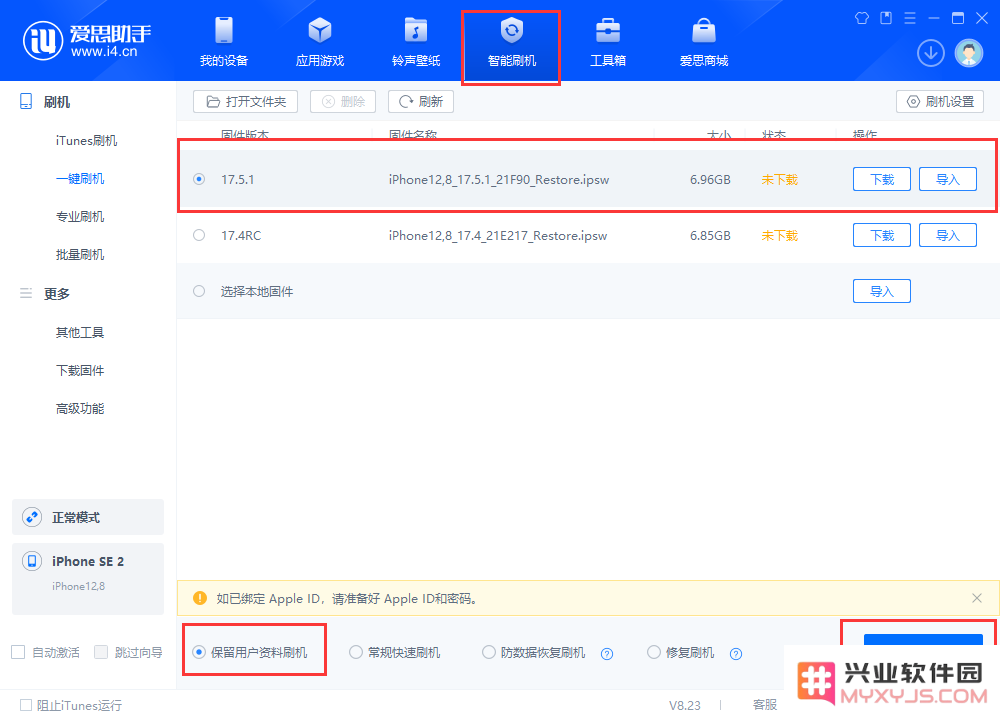The width and height of the screenshot is (1000, 720).
Task: Import firmware for 17.4RC row
Action: pyautogui.click(x=948, y=235)
